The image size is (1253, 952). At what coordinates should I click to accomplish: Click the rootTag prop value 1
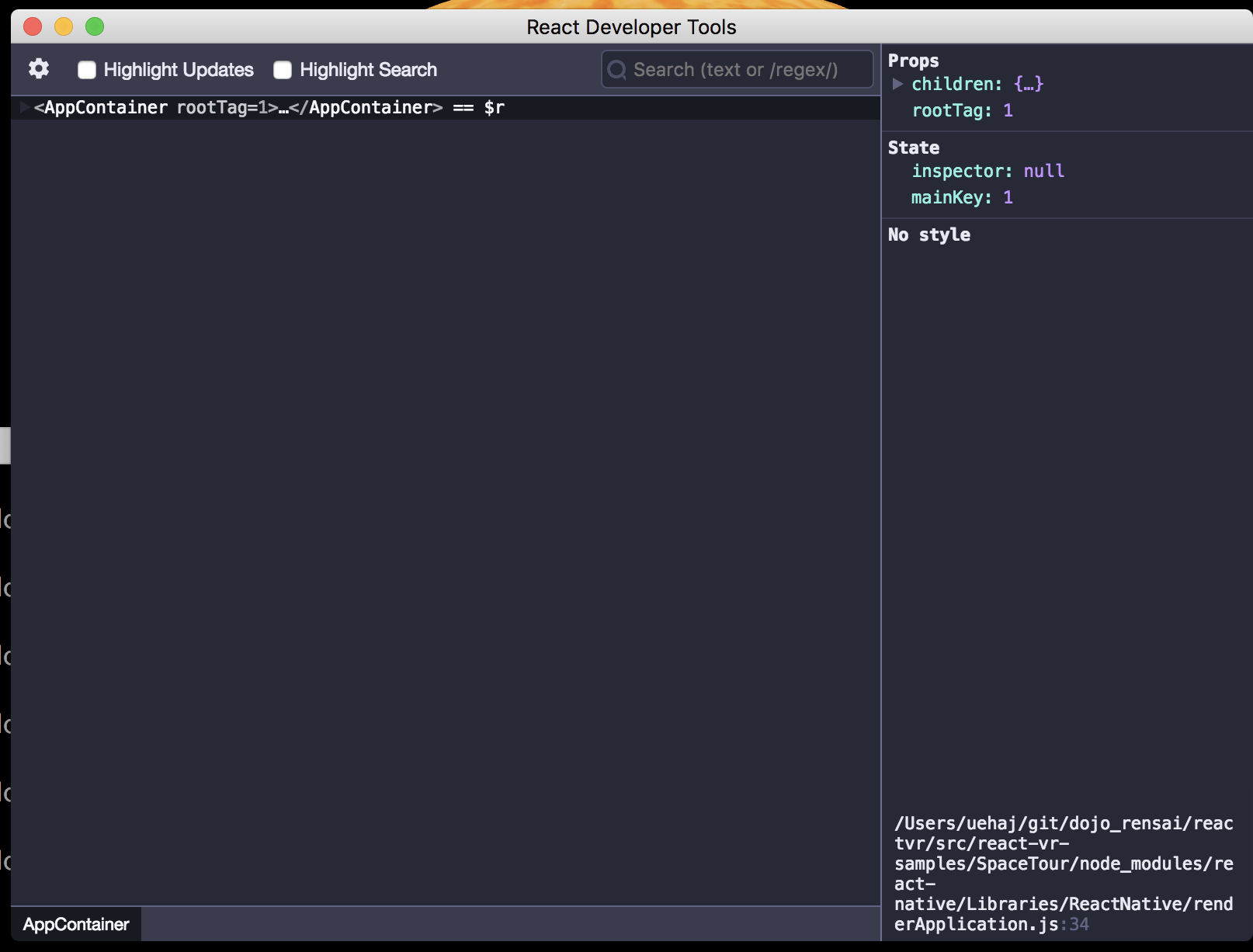1008,110
